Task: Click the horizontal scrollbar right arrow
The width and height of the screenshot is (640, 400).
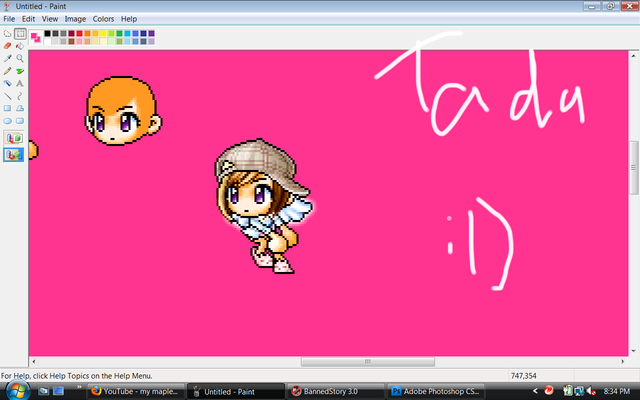Action: 623,362
